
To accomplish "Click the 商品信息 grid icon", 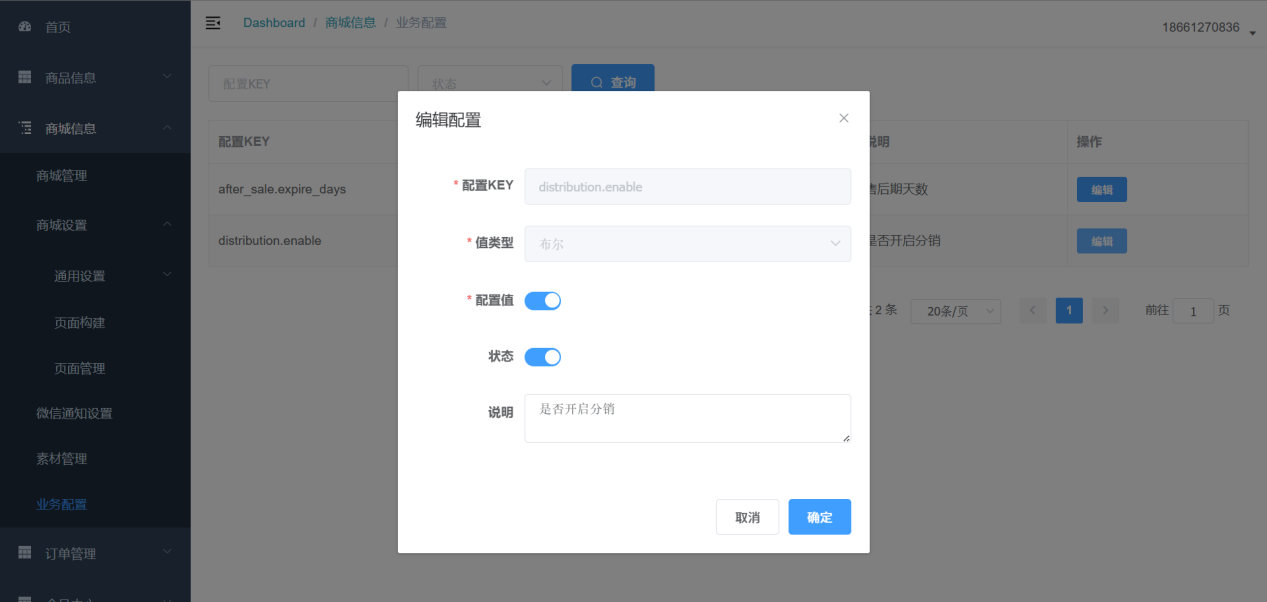I will 25,77.
